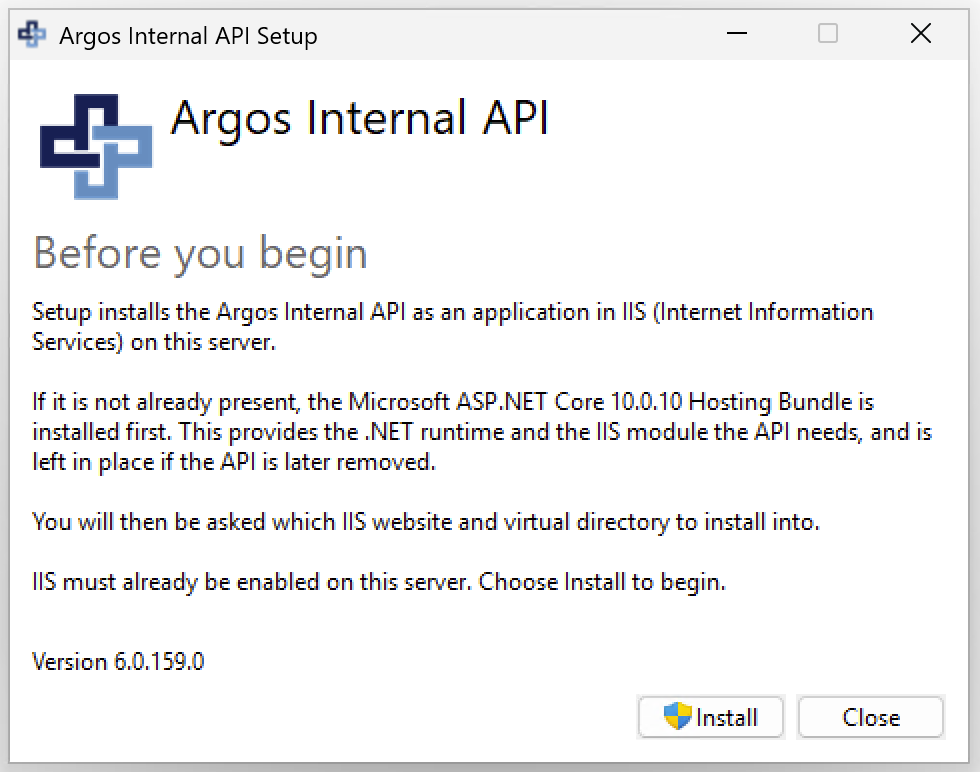
Task: Click the large Argos Internal API logo
Action: click(96, 147)
